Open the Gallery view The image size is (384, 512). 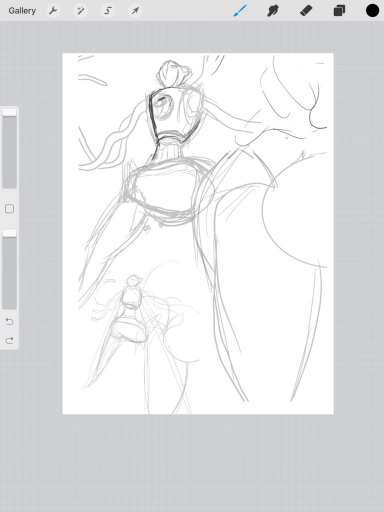tap(22, 11)
